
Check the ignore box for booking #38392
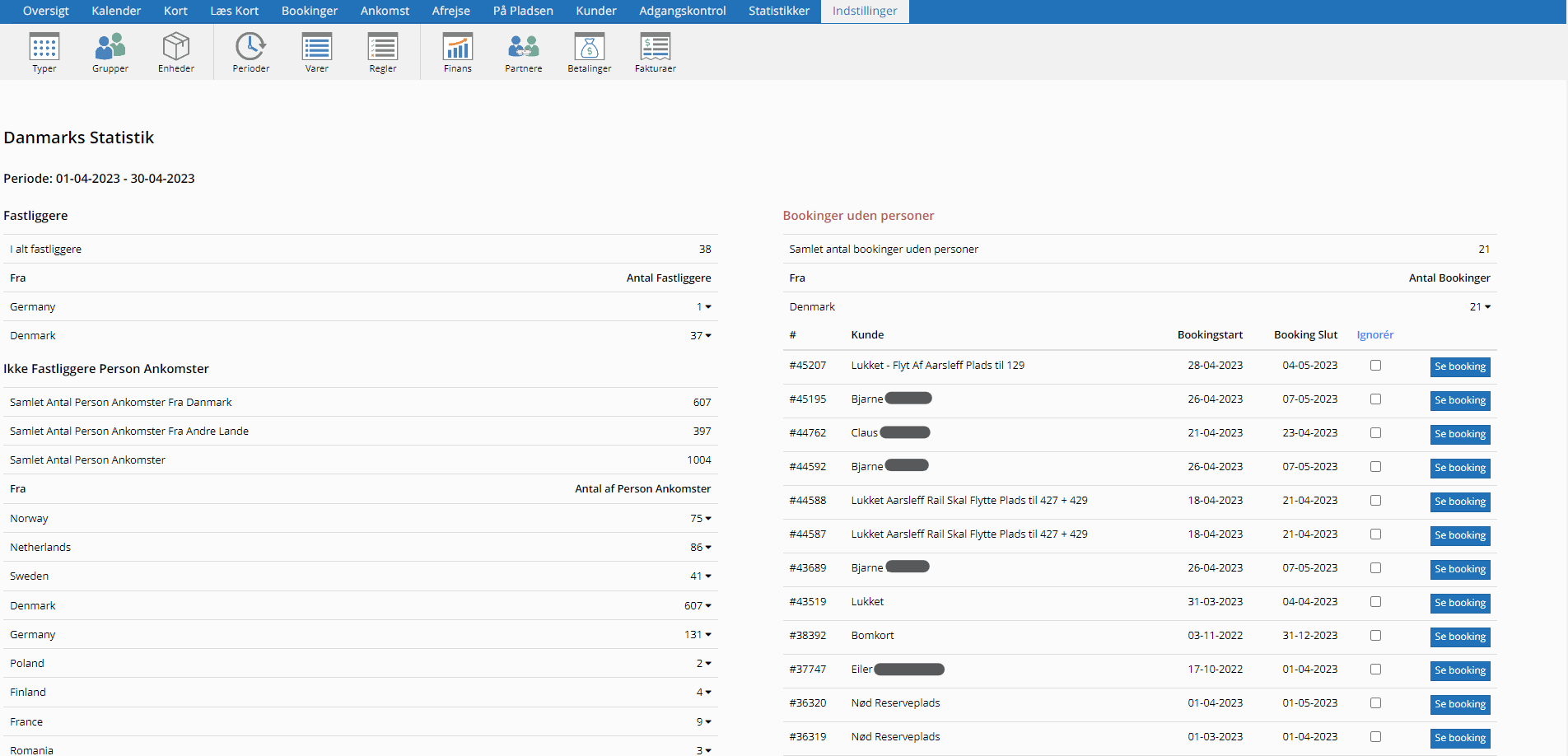pyautogui.click(x=1375, y=636)
